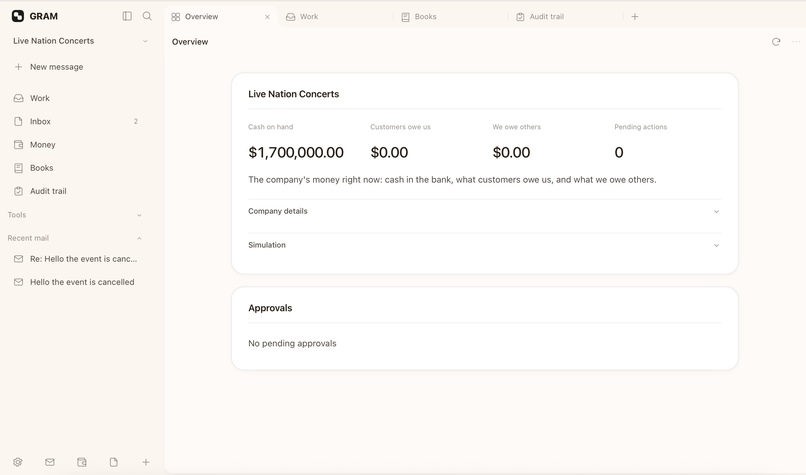Expand the Simulation chevron
Image resolution: width=806 pixels, height=475 pixels.
[716, 245]
